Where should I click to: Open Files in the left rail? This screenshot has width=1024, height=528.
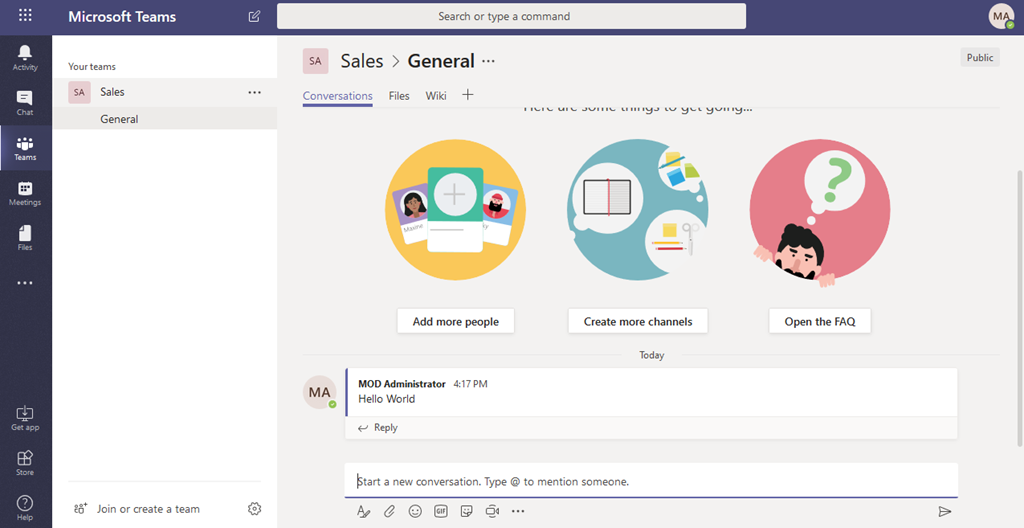25,237
